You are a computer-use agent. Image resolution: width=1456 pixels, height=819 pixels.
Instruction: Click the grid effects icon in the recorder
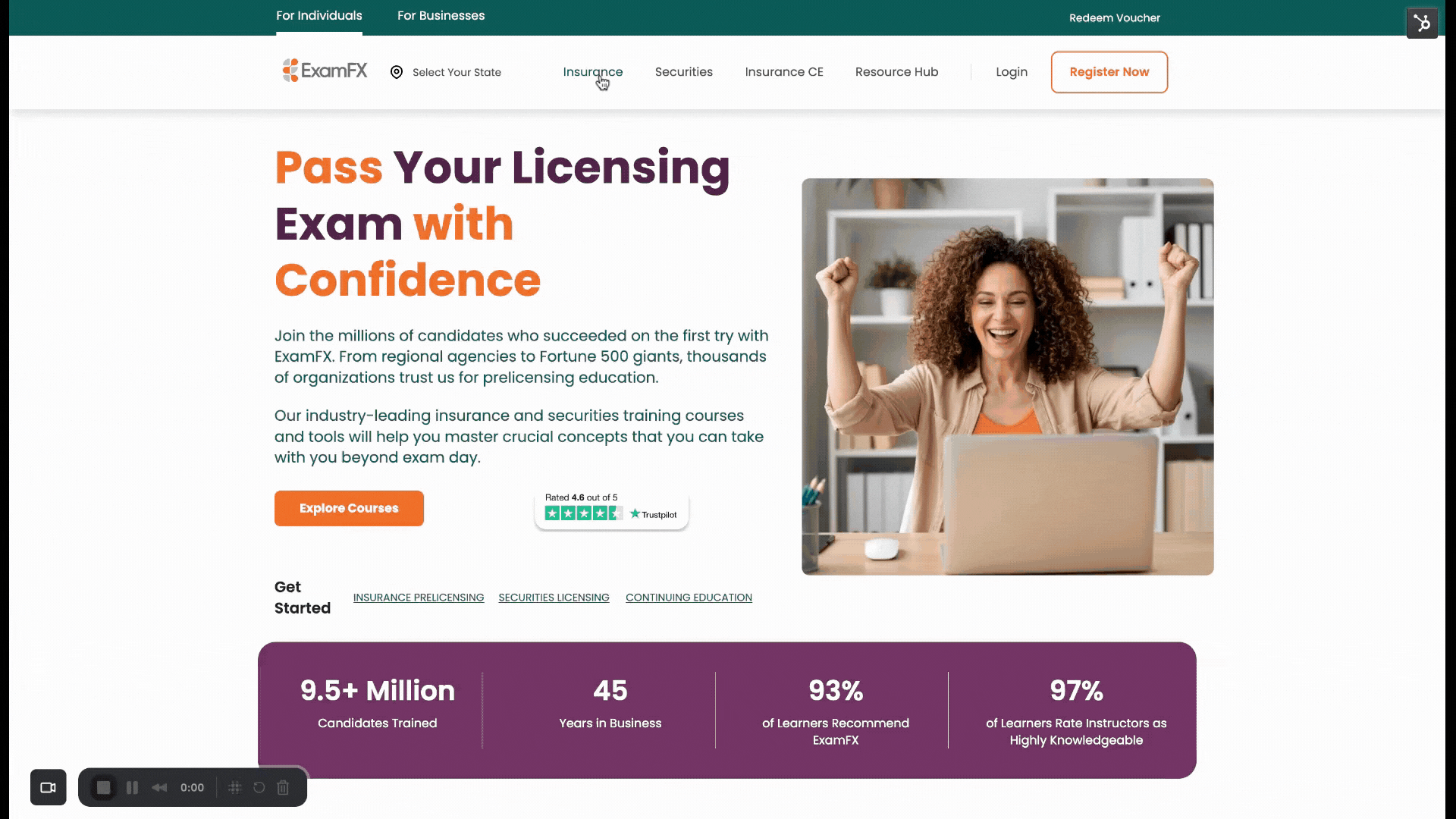(235, 787)
